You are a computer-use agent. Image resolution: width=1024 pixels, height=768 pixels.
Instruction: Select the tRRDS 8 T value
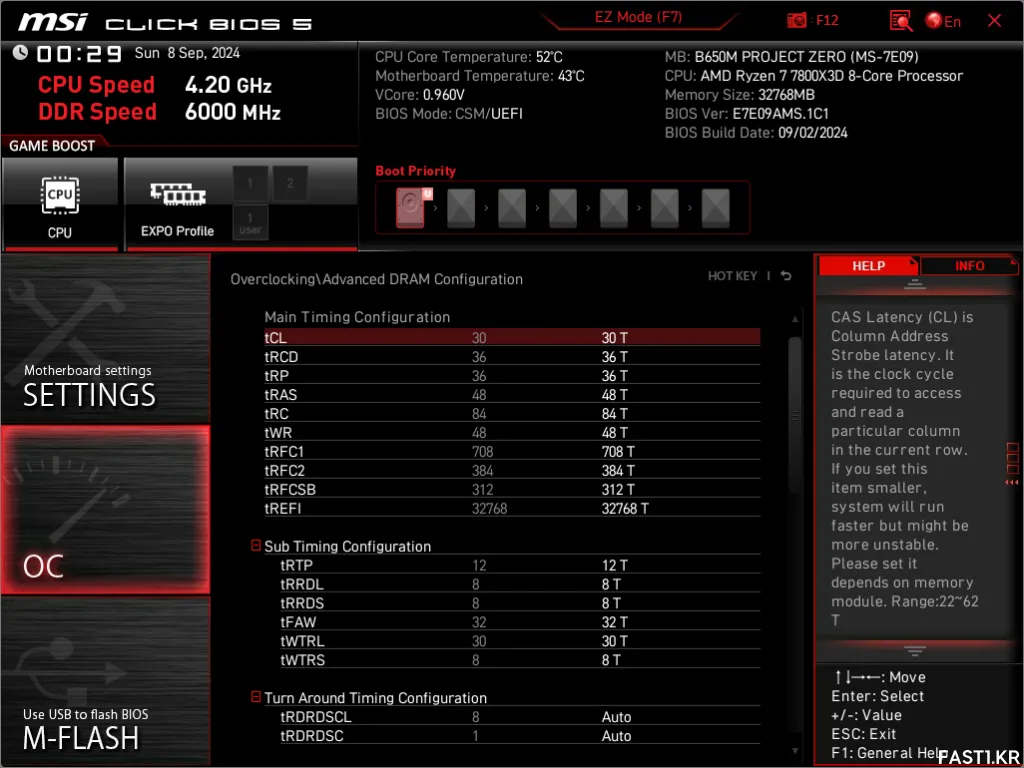coord(611,603)
